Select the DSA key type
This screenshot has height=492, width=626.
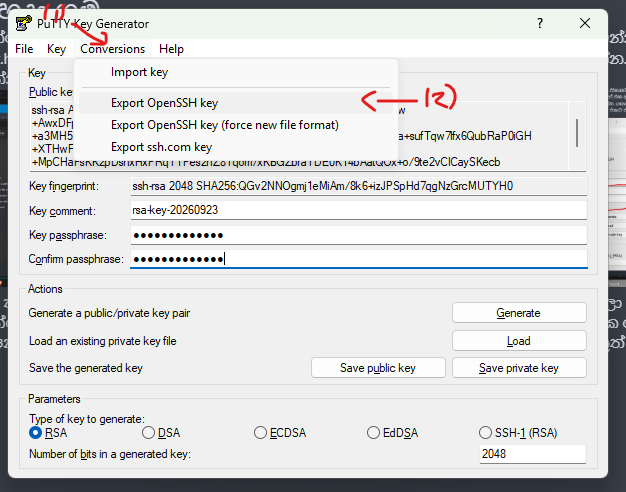161,433
